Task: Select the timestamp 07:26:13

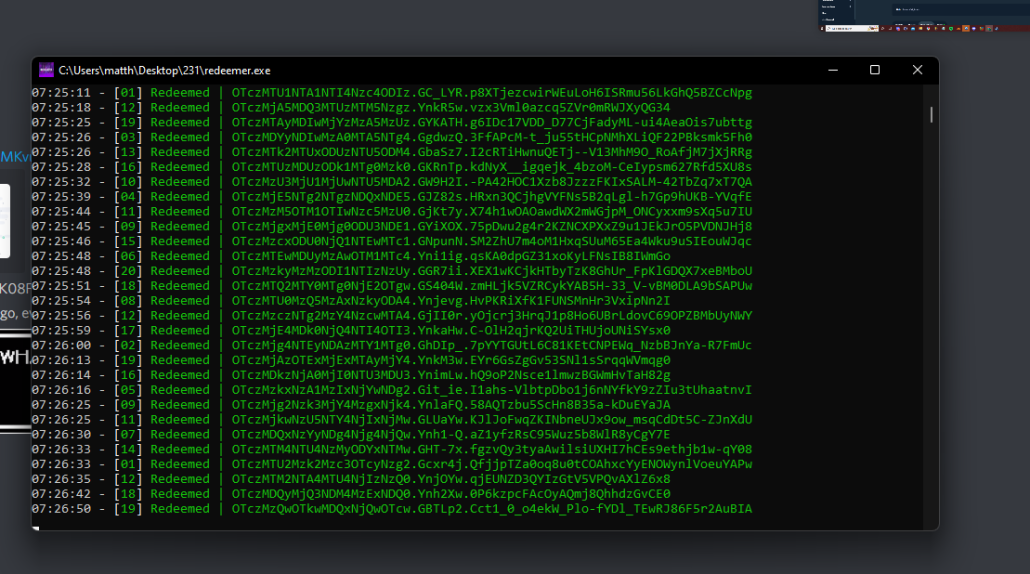Action: pos(61,360)
